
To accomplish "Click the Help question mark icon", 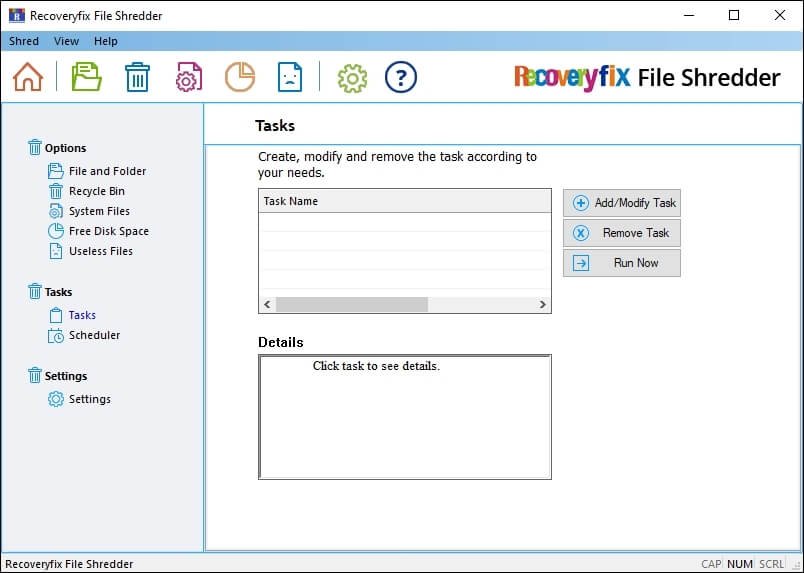I will (x=401, y=77).
